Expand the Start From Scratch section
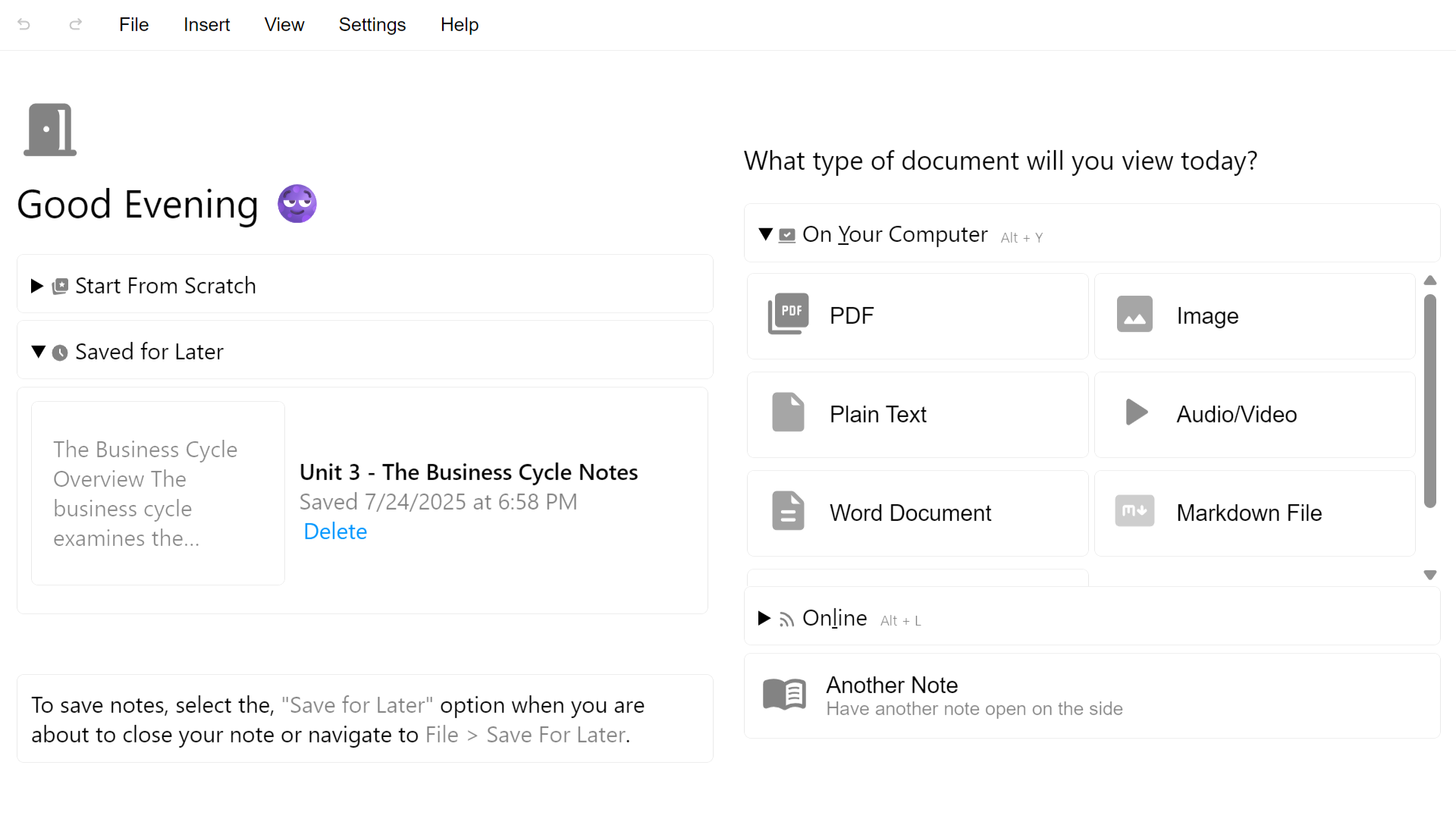 pos(37,286)
